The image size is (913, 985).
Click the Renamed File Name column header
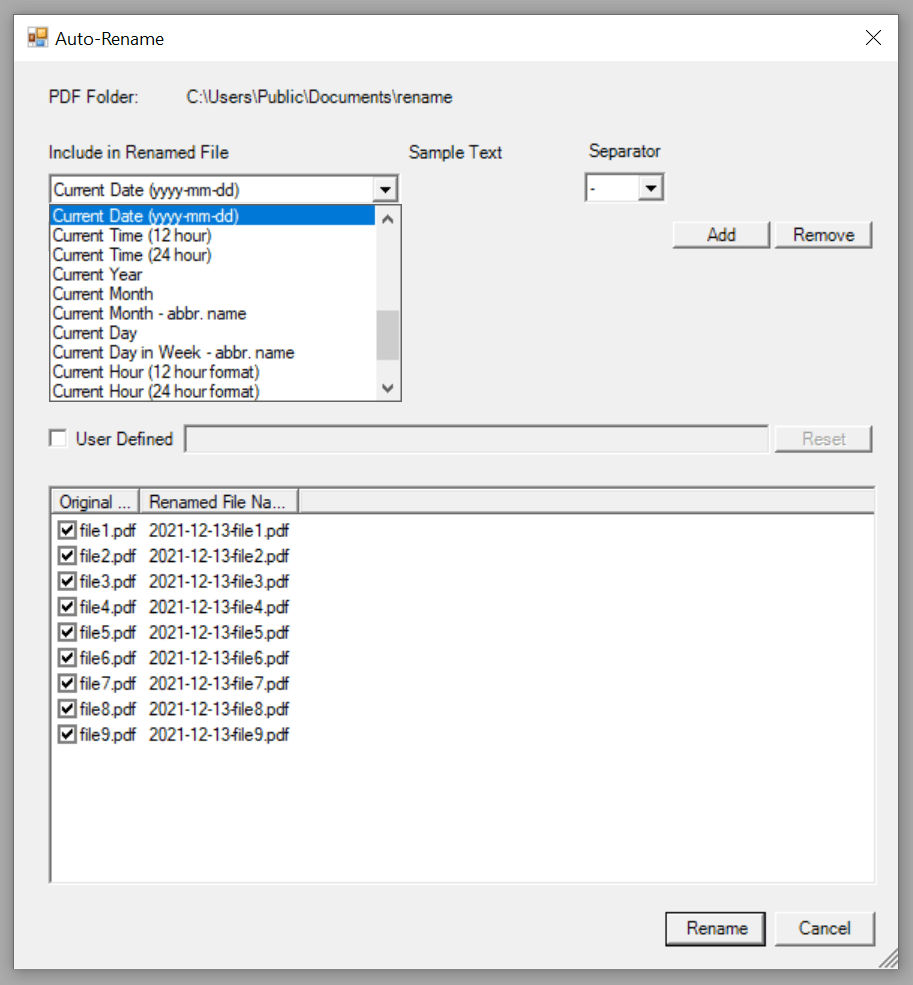coord(218,502)
